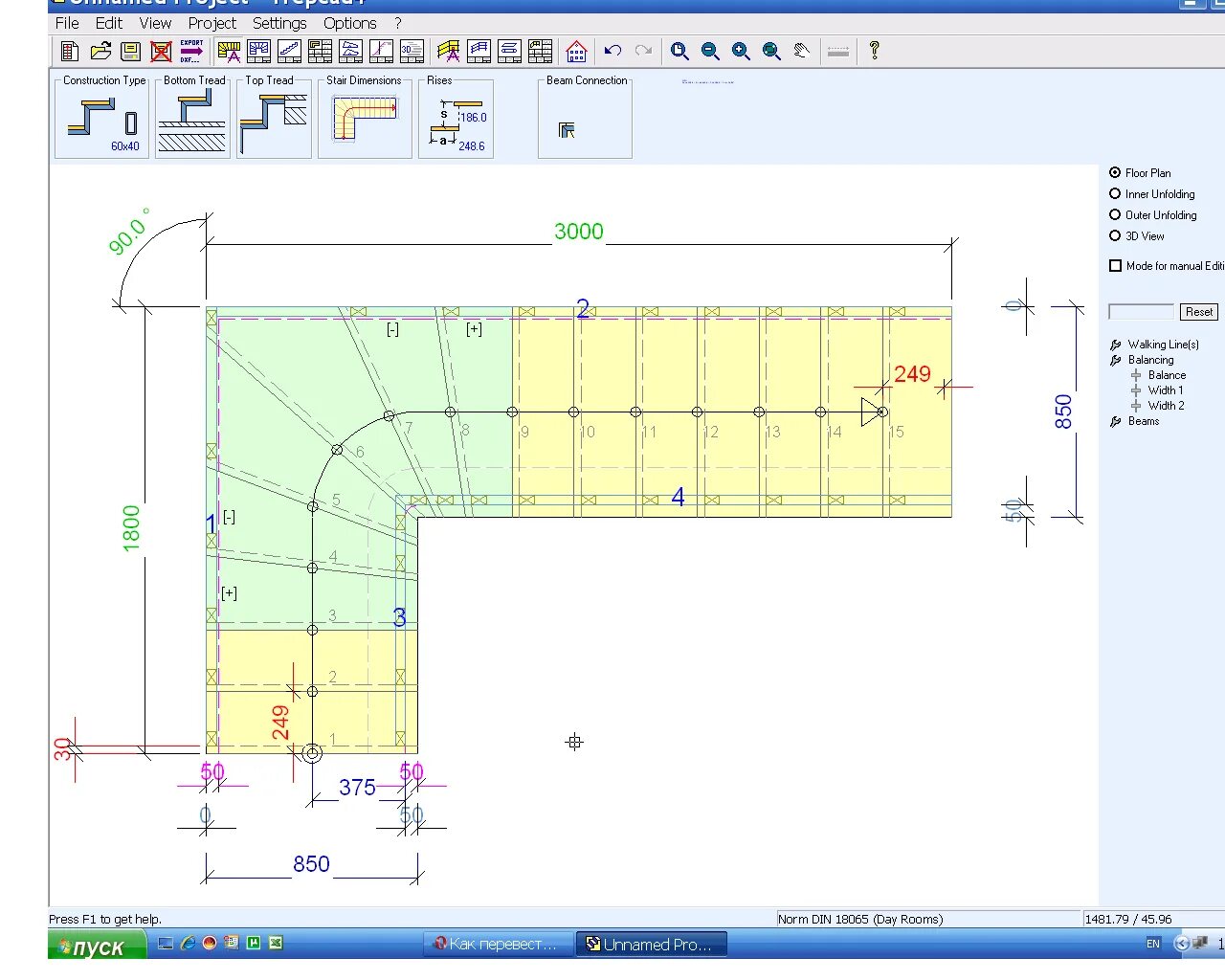This screenshot has width=1225, height=980.
Task: Click the tread layers sheet icon
Action: click(x=510, y=51)
